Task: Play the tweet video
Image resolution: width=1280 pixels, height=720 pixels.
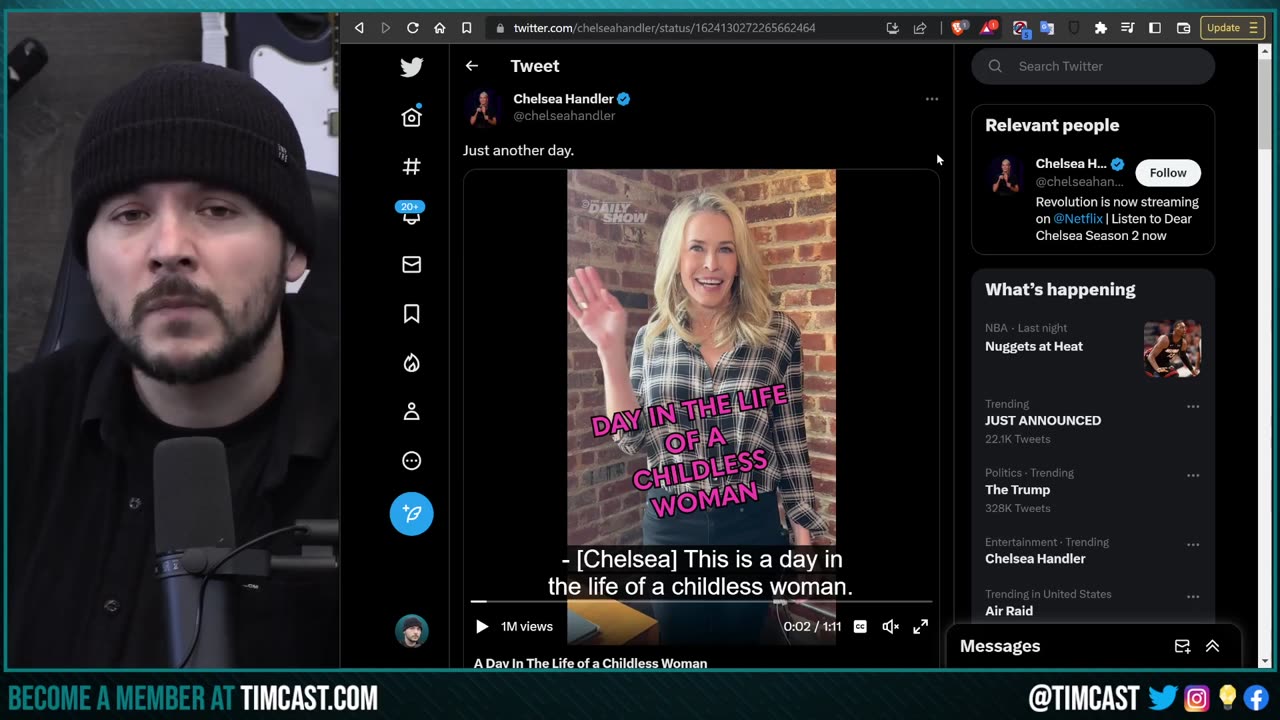Action: (x=481, y=626)
